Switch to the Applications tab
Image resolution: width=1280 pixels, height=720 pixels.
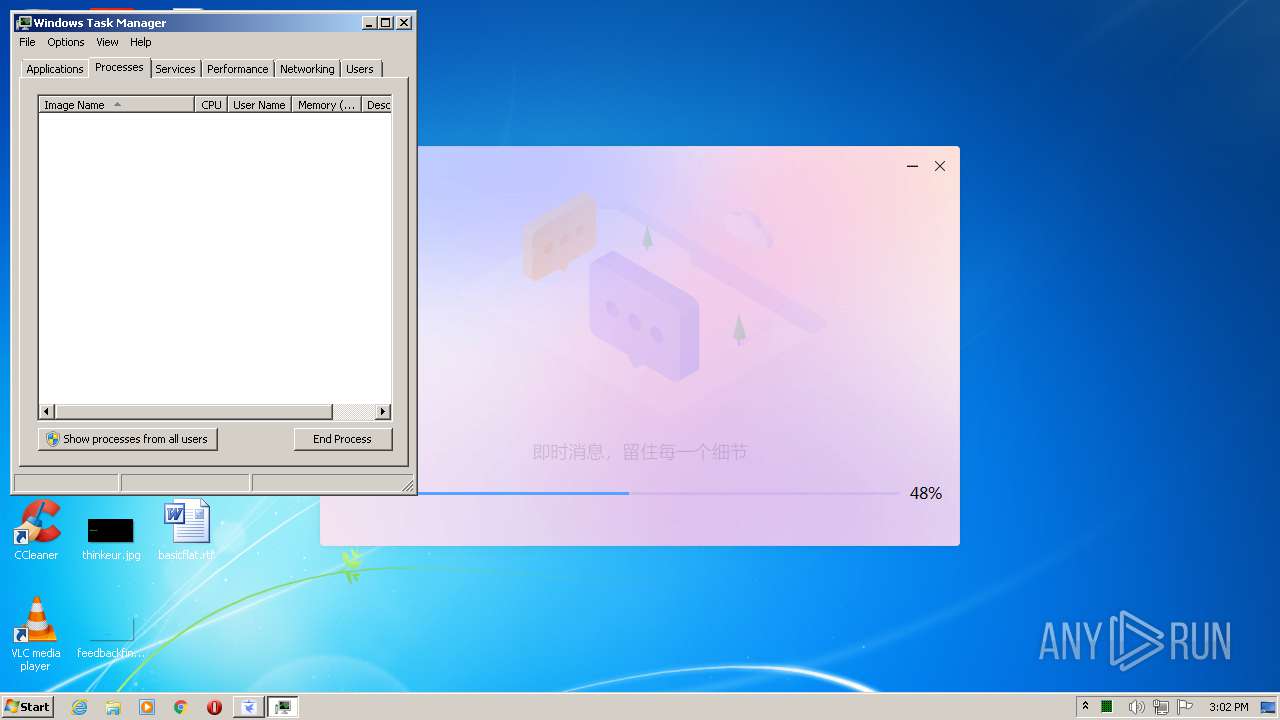coord(54,69)
